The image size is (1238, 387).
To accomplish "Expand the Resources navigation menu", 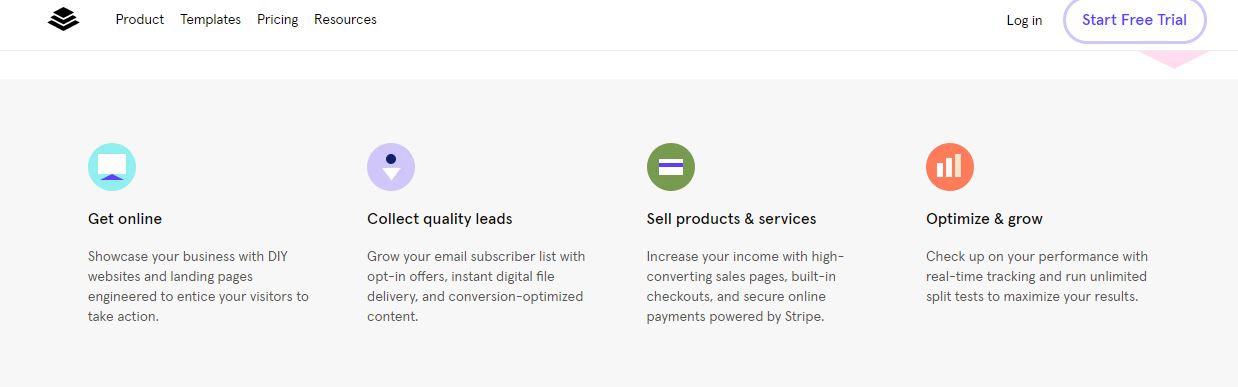I will point(345,19).
